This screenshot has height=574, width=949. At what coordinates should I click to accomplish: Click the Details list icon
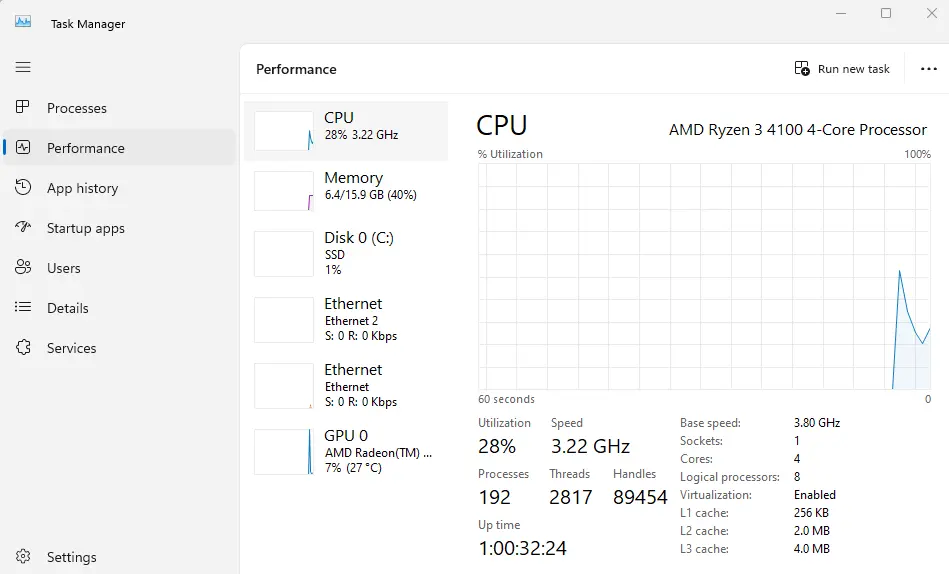(x=23, y=307)
